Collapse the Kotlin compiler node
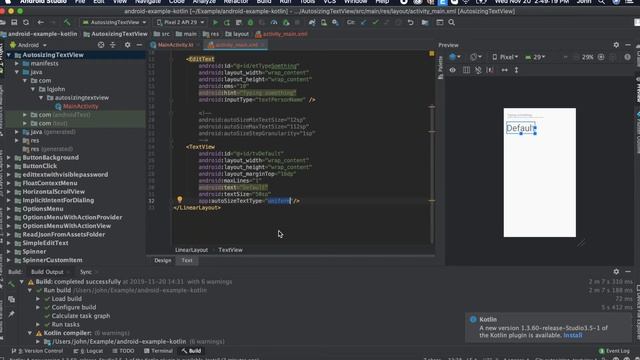 (x=30, y=333)
